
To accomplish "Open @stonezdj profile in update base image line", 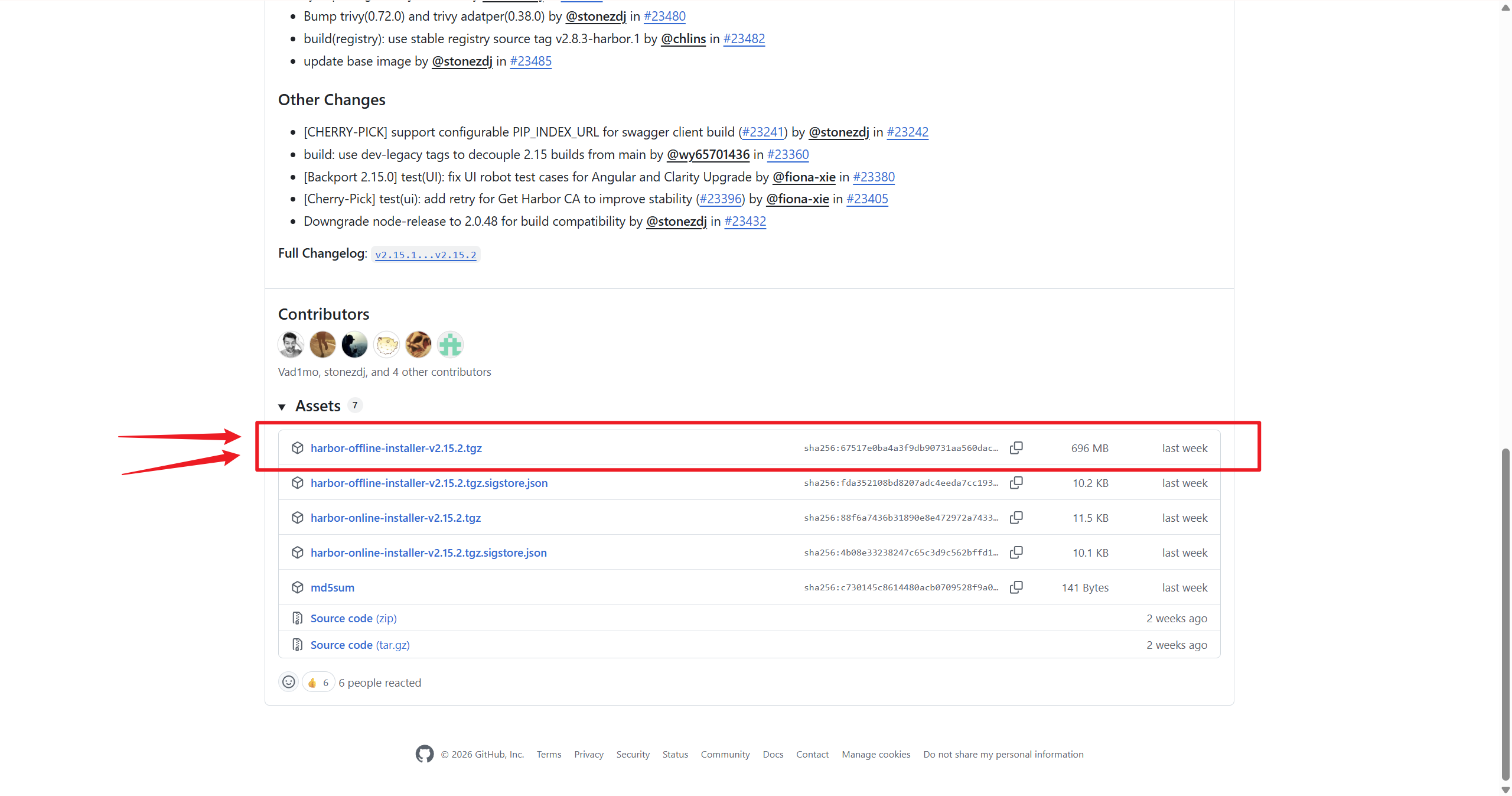I will 462,61.
